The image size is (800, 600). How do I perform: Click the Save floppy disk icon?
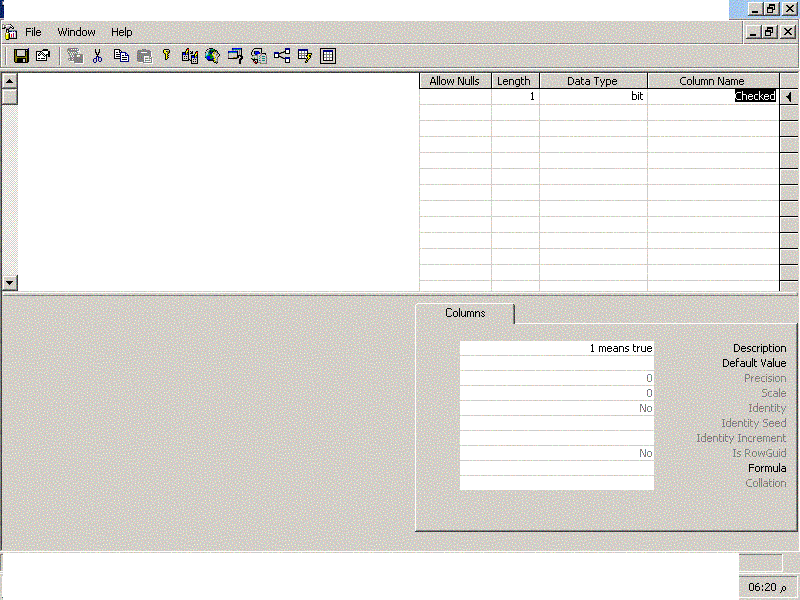click(x=21, y=56)
